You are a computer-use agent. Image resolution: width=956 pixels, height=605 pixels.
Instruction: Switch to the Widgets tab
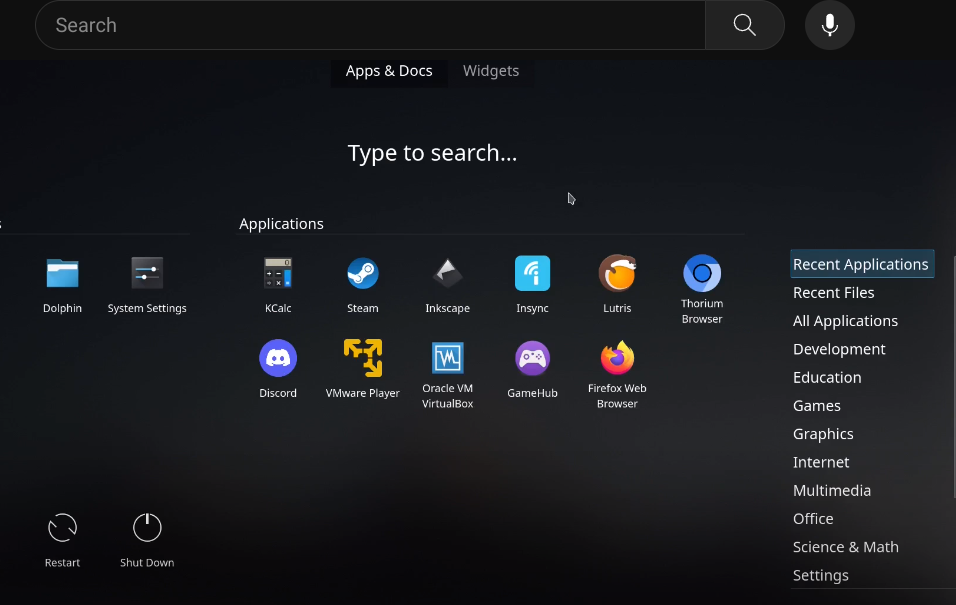pos(490,71)
